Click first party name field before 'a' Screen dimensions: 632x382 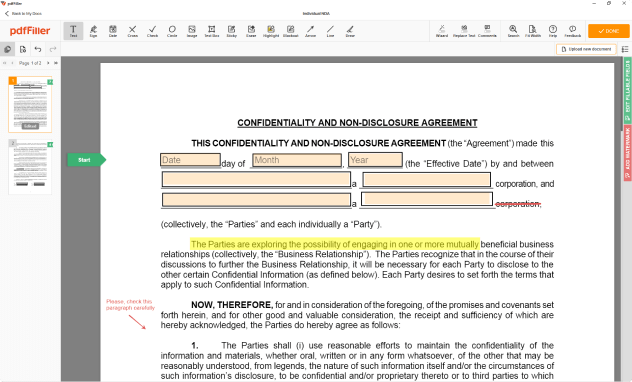point(256,179)
